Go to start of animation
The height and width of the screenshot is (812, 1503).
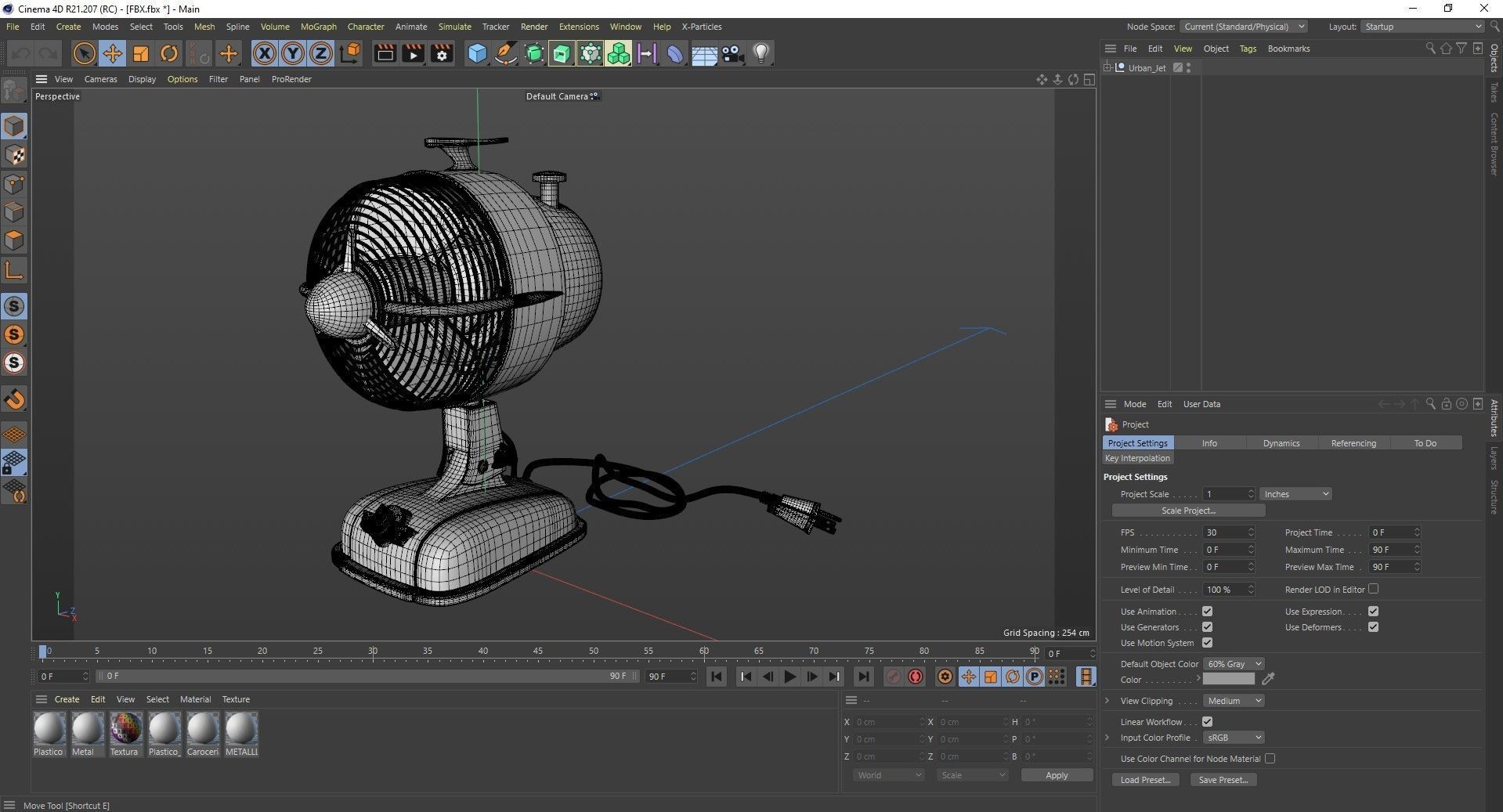coord(716,677)
